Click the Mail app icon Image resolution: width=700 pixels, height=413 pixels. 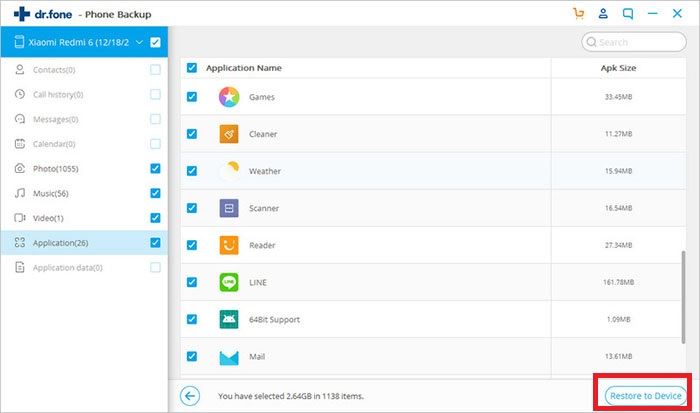click(x=229, y=357)
